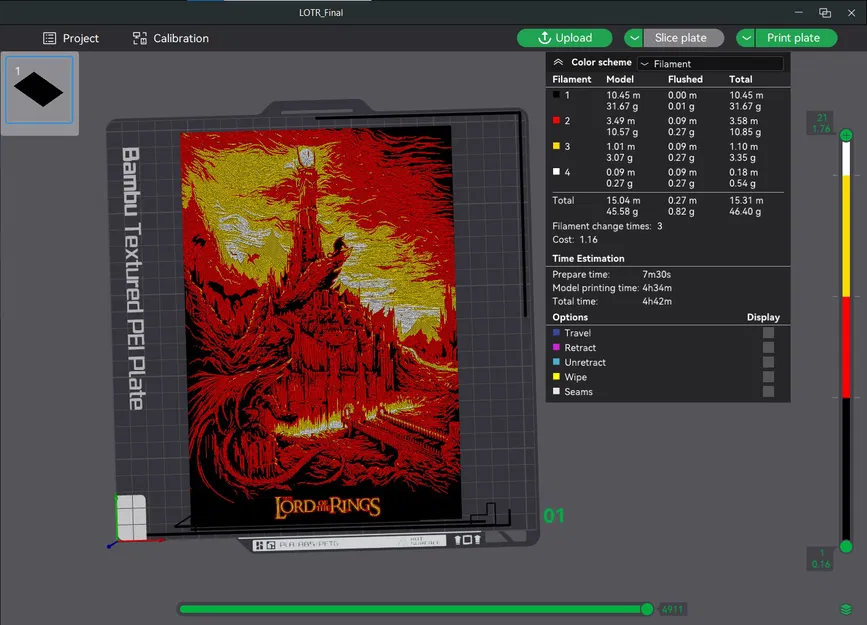The width and height of the screenshot is (867, 625).
Task: Click the white filament 4 swatch
Action: click(556, 171)
